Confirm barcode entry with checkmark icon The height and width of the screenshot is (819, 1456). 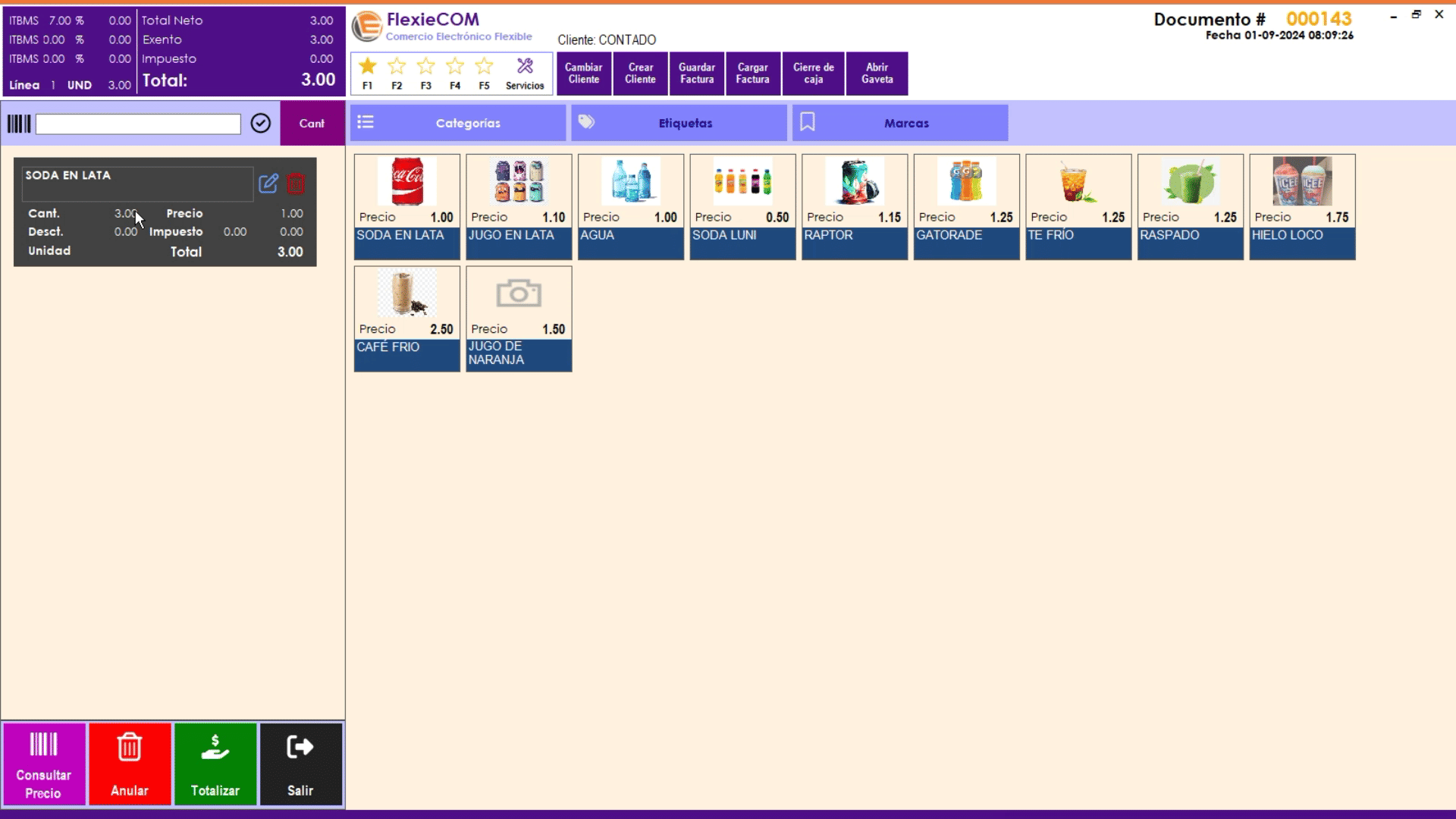(260, 124)
